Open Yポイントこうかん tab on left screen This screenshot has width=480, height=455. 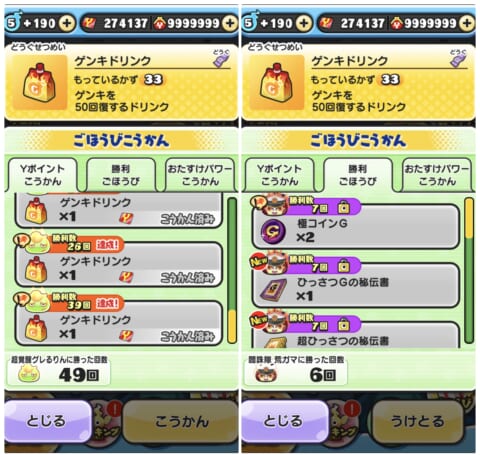point(42,175)
